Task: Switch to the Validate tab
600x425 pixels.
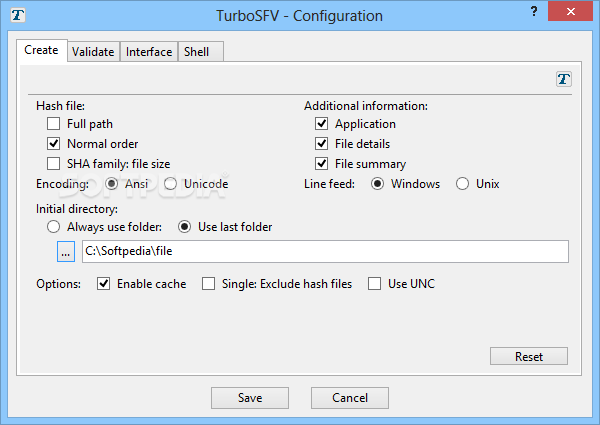Action: pyautogui.click(x=93, y=52)
